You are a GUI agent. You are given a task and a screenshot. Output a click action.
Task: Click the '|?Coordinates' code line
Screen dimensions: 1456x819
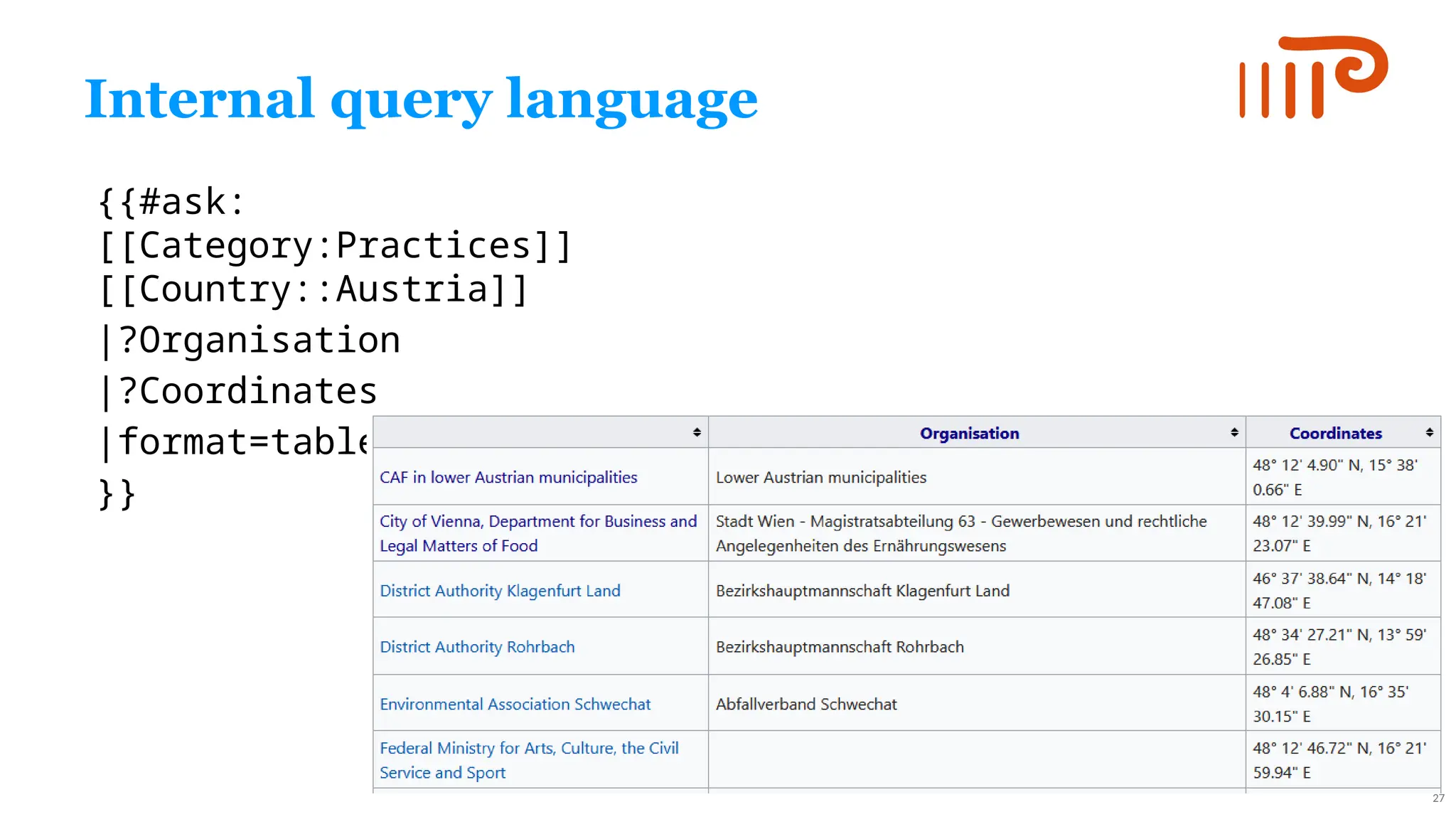(238, 391)
